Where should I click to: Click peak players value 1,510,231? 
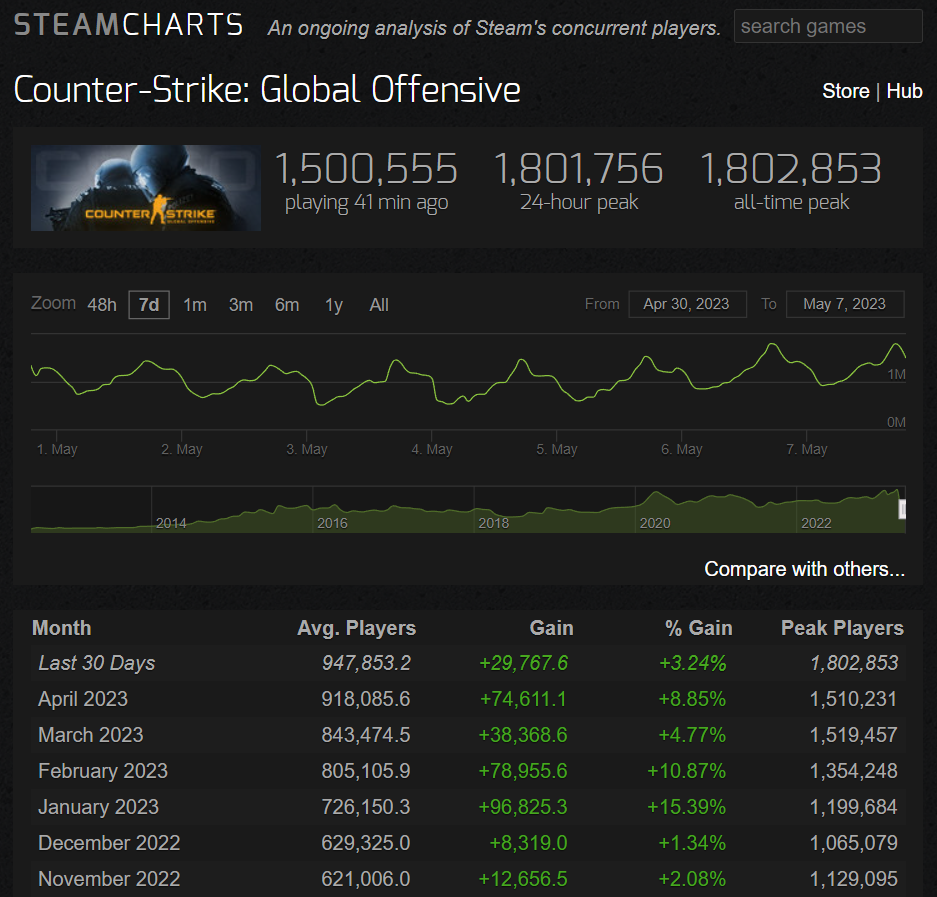[x=853, y=699]
